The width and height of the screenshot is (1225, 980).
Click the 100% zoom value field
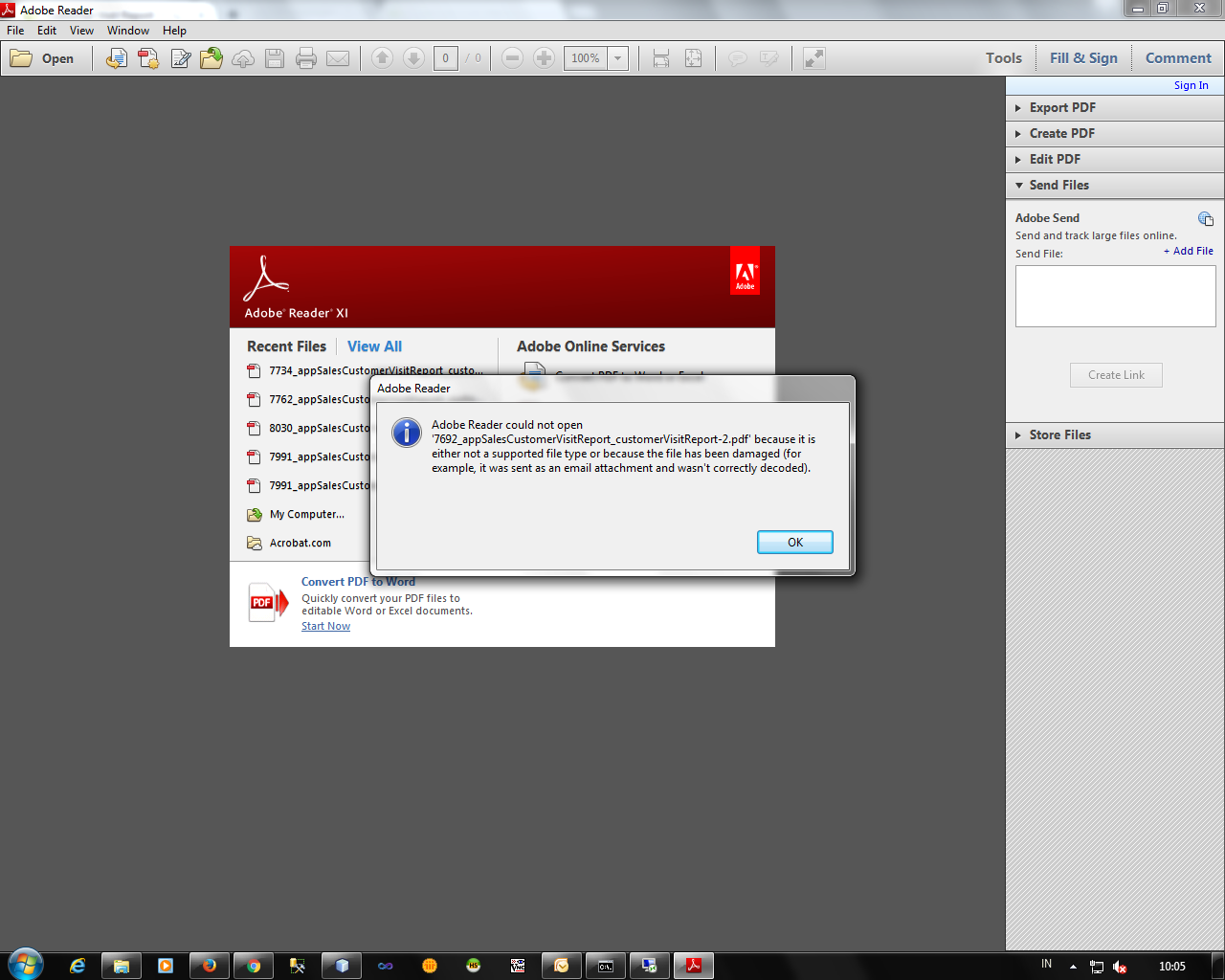pos(586,58)
